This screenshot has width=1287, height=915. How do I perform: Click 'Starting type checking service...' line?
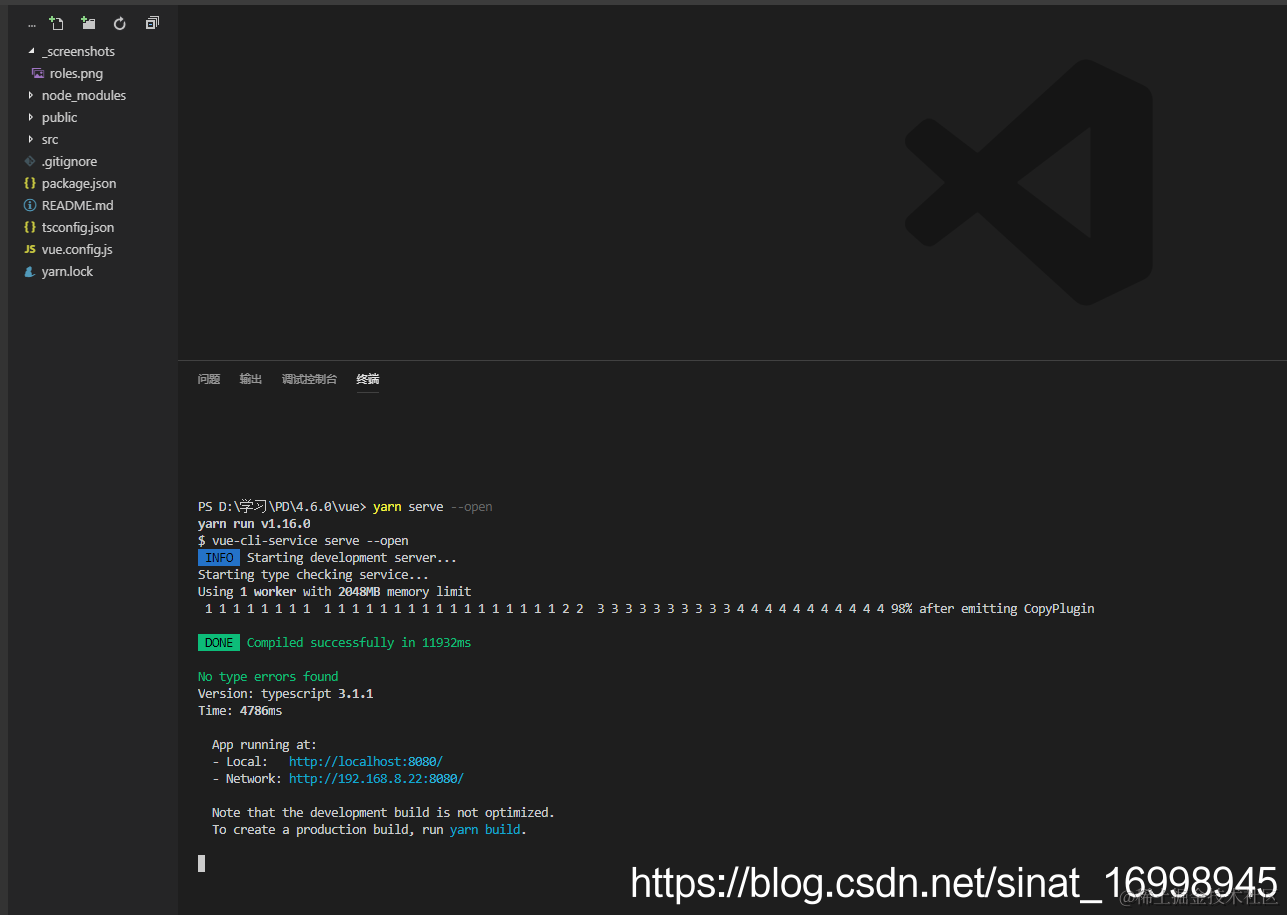[313, 574]
